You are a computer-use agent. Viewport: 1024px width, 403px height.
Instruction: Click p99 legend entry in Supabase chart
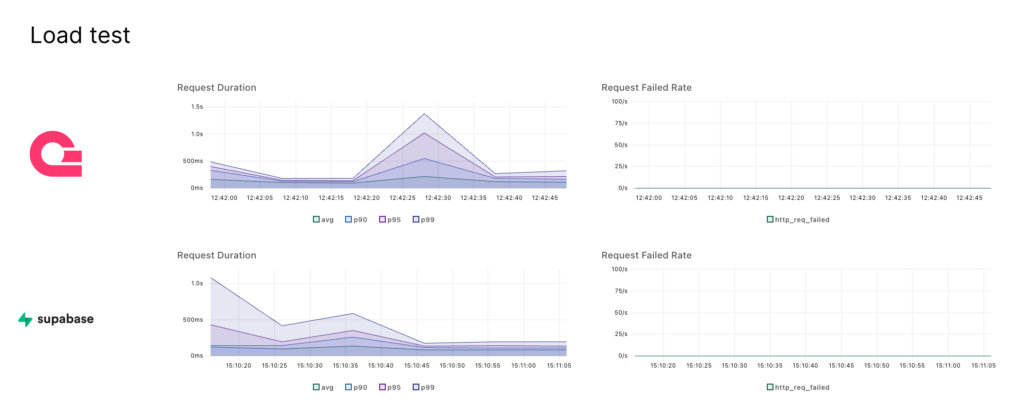click(x=424, y=386)
